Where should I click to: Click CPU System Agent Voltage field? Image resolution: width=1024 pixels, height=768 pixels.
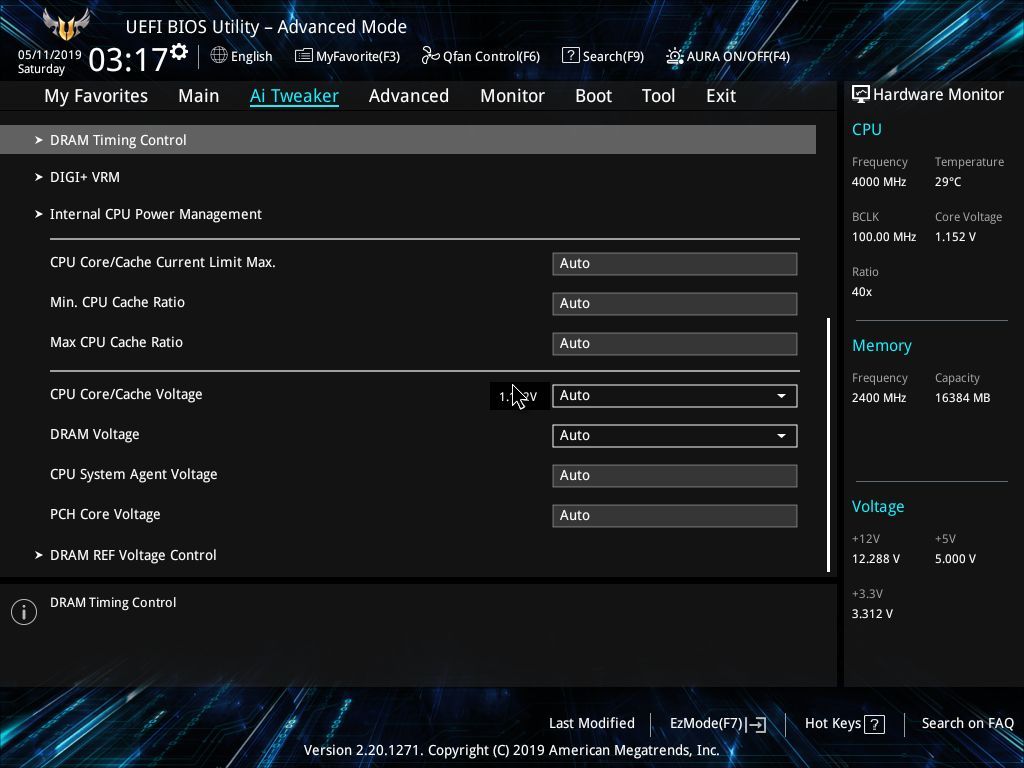(675, 475)
